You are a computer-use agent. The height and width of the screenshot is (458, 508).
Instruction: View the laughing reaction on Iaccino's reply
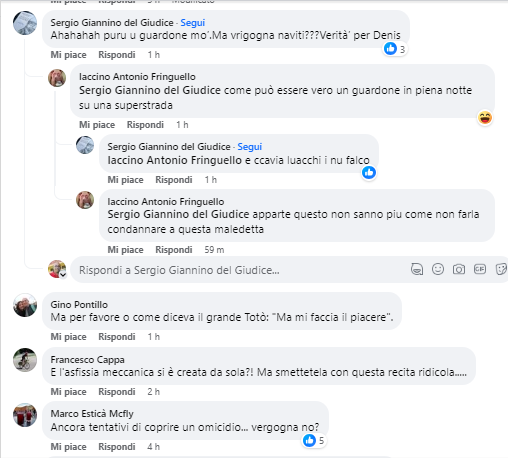coord(485,118)
